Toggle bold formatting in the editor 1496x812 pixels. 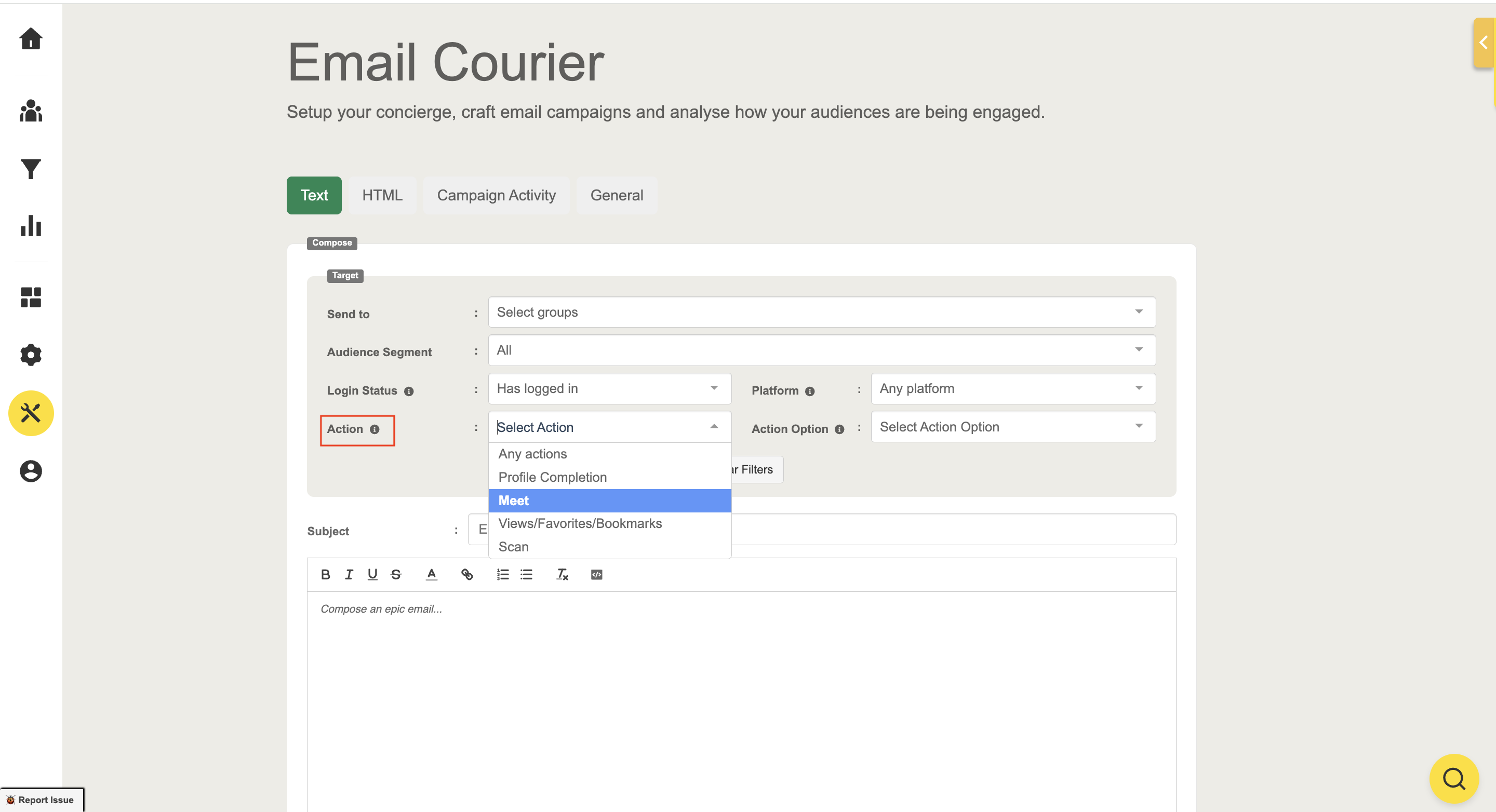tap(325, 575)
